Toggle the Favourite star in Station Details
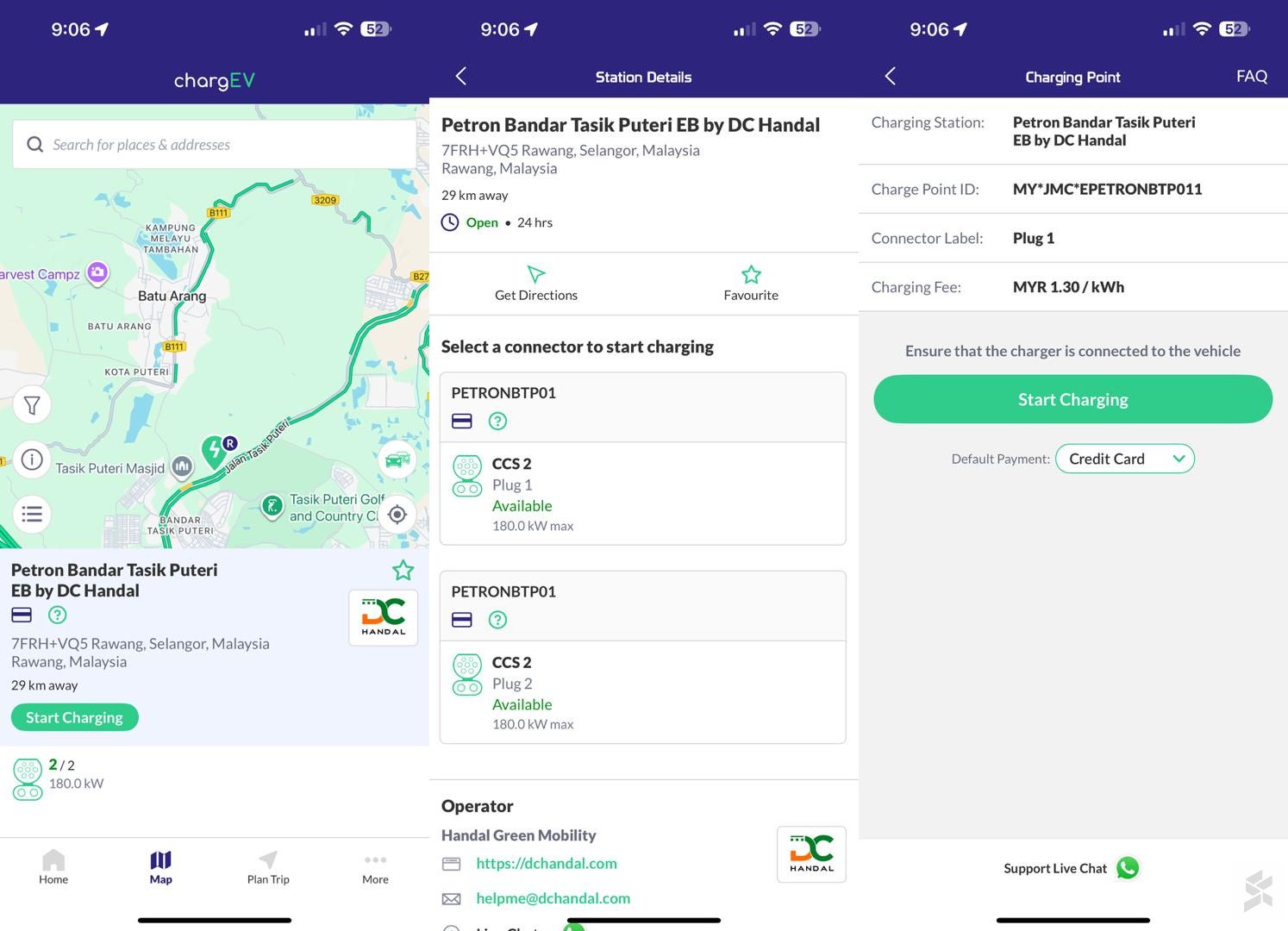Image resolution: width=1288 pixels, height=931 pixels. (x=751, y=275)
